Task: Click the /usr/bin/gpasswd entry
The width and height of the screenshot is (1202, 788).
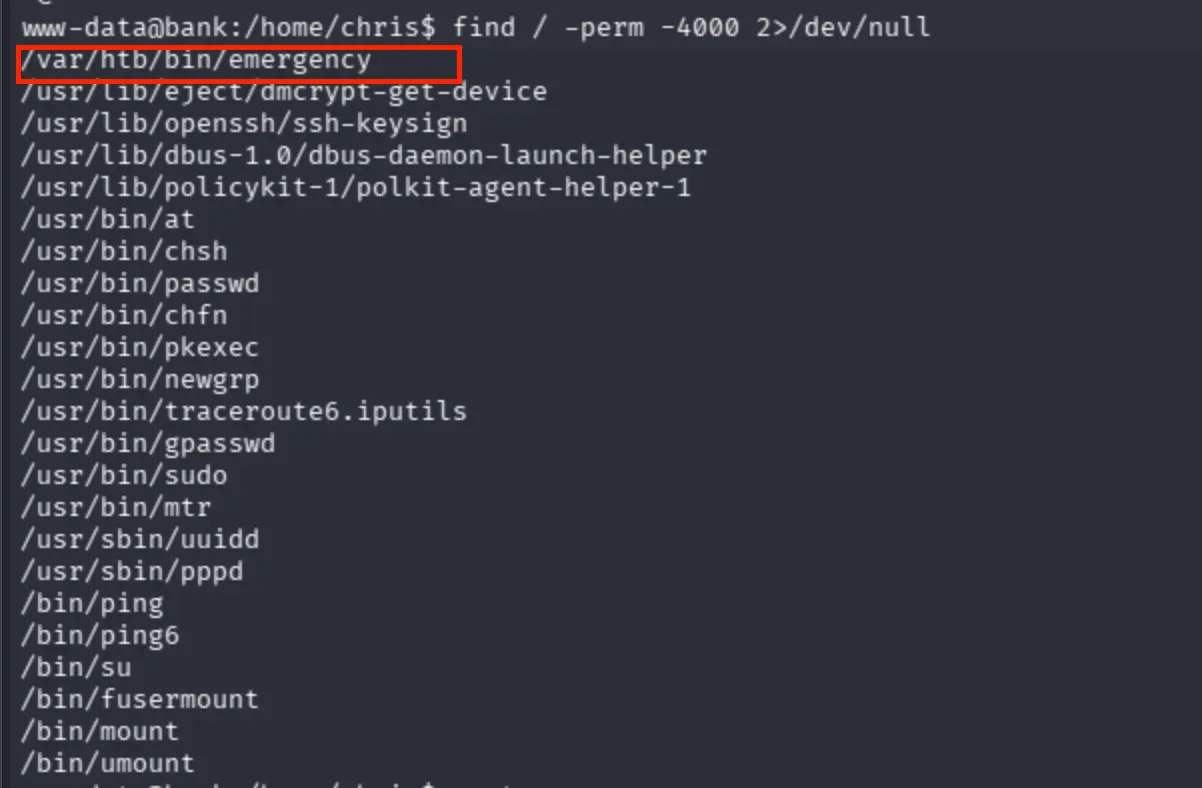Action: tap(148, 443)
